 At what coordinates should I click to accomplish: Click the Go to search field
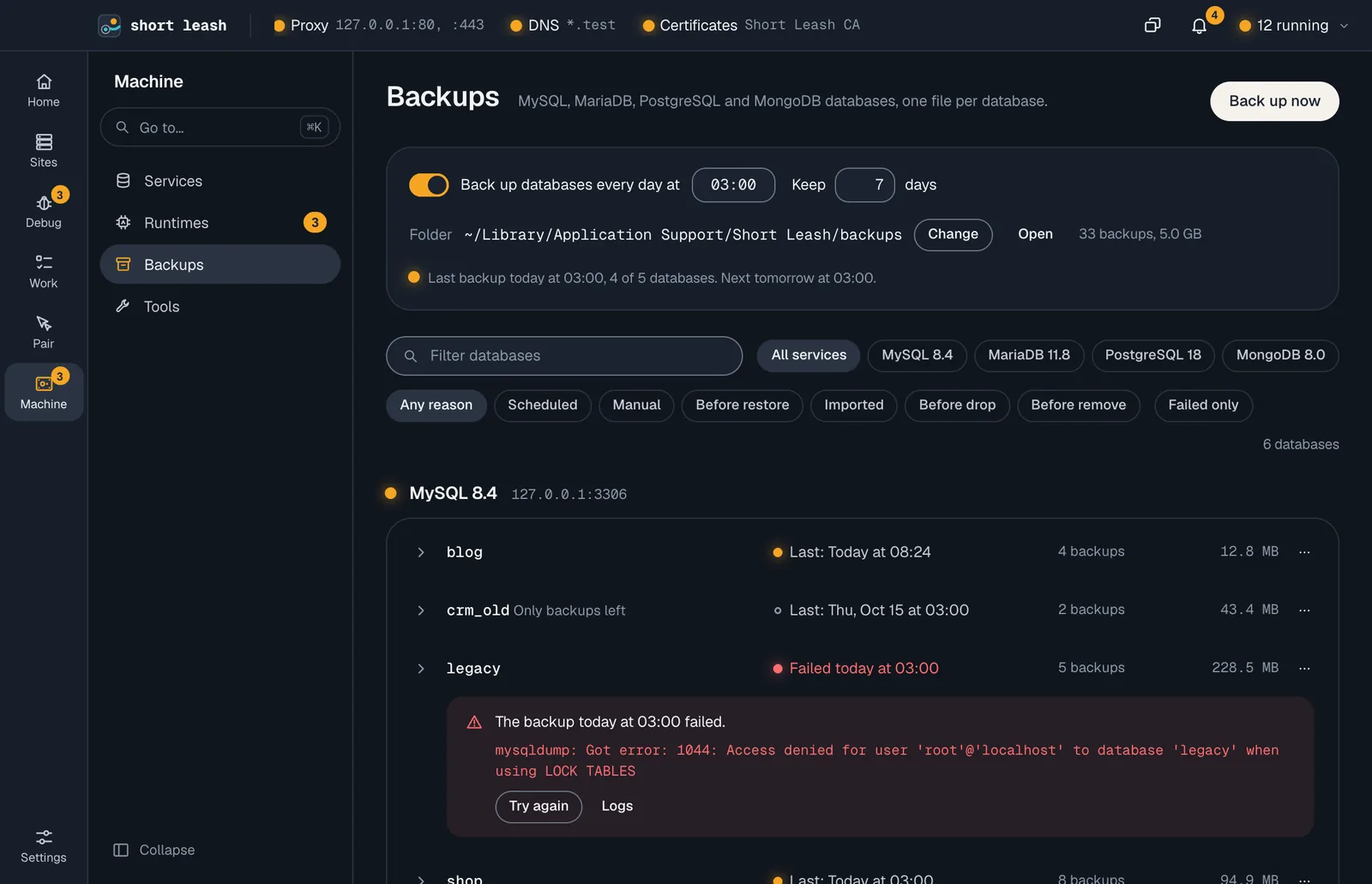(220, 127)
